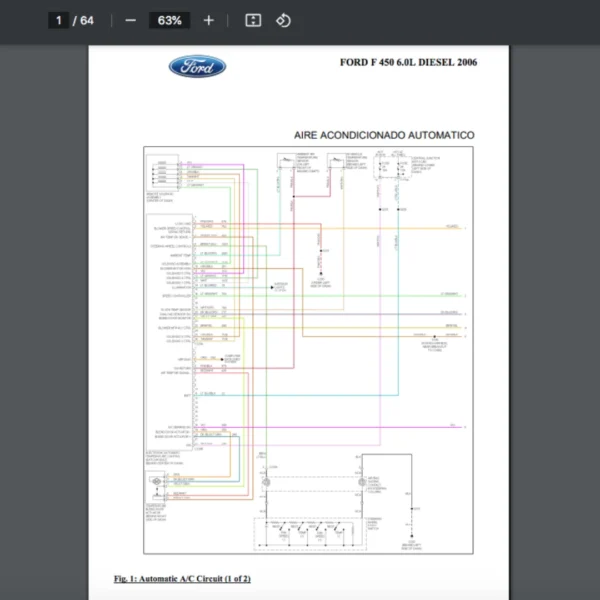Select the current page number field

click(59, 20)
